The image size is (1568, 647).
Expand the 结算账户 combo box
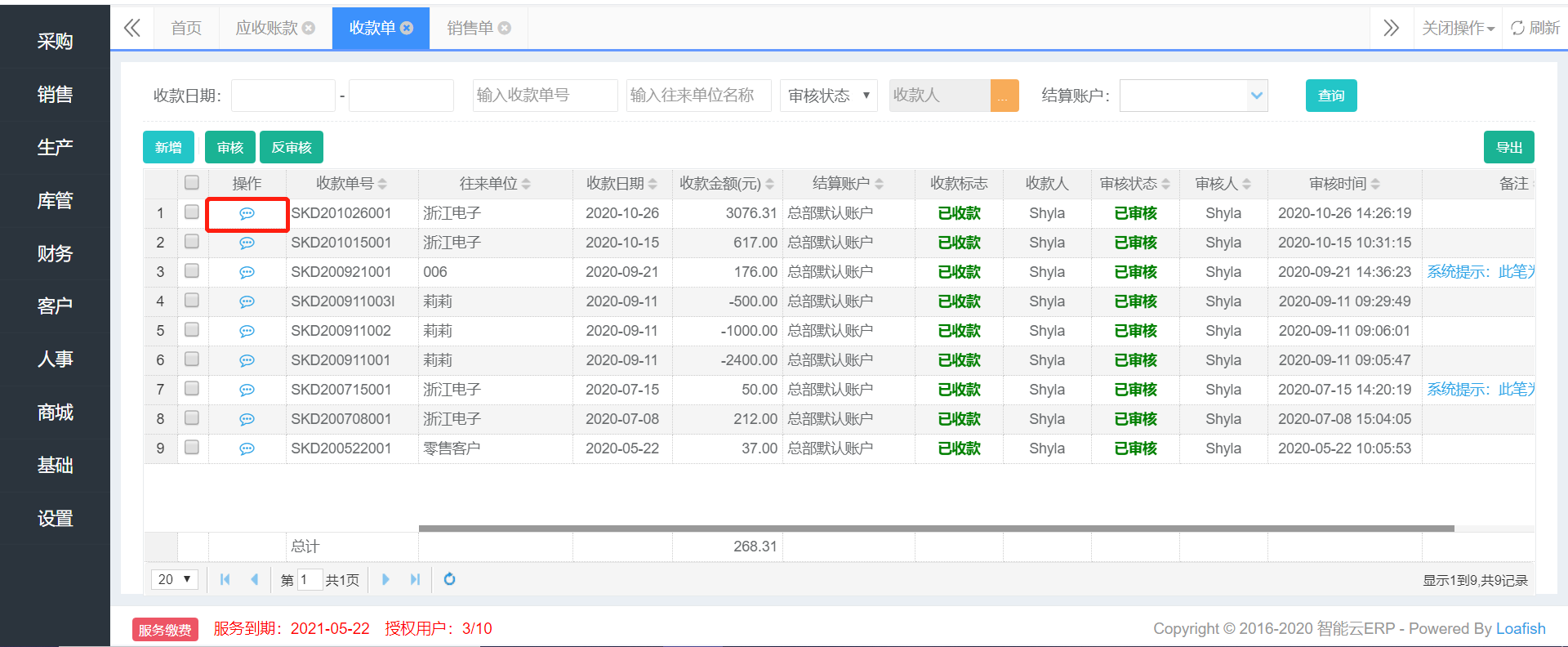tap(1257, 96)
